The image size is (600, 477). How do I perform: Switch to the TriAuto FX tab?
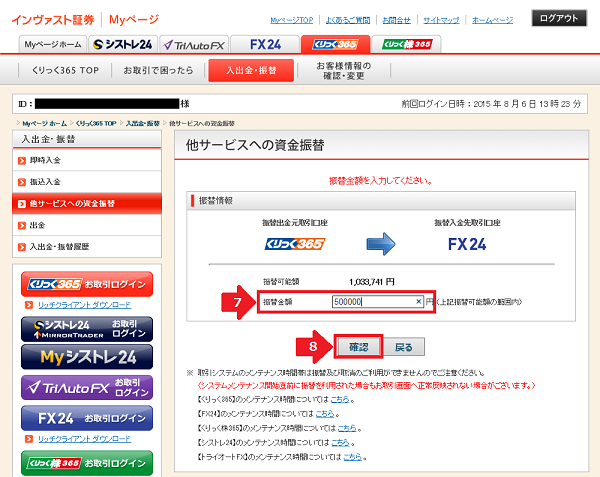tap(194, 44)
